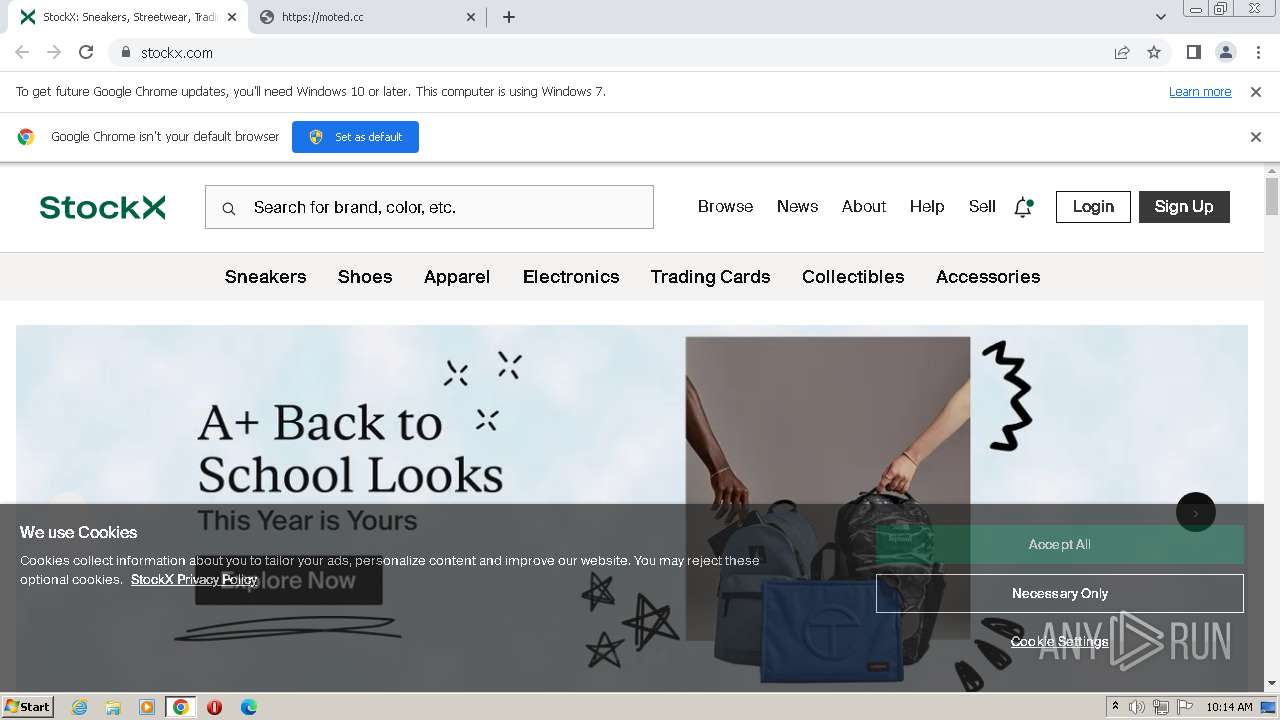Open the About menu

[x=864, y=207]
